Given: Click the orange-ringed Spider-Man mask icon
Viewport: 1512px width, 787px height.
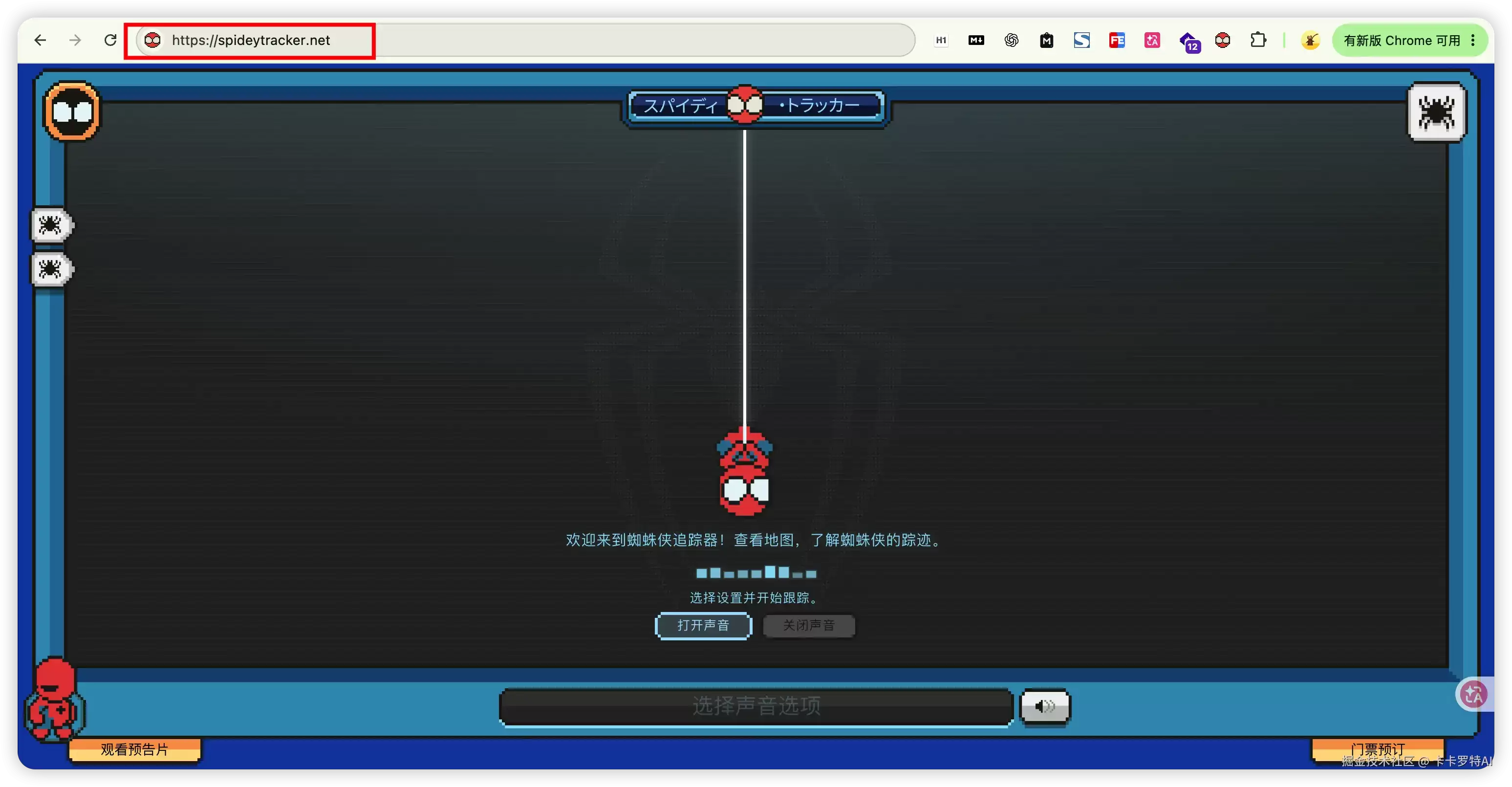Looking at the screenshot, I should pyautogui.click(x=72, y=111).
